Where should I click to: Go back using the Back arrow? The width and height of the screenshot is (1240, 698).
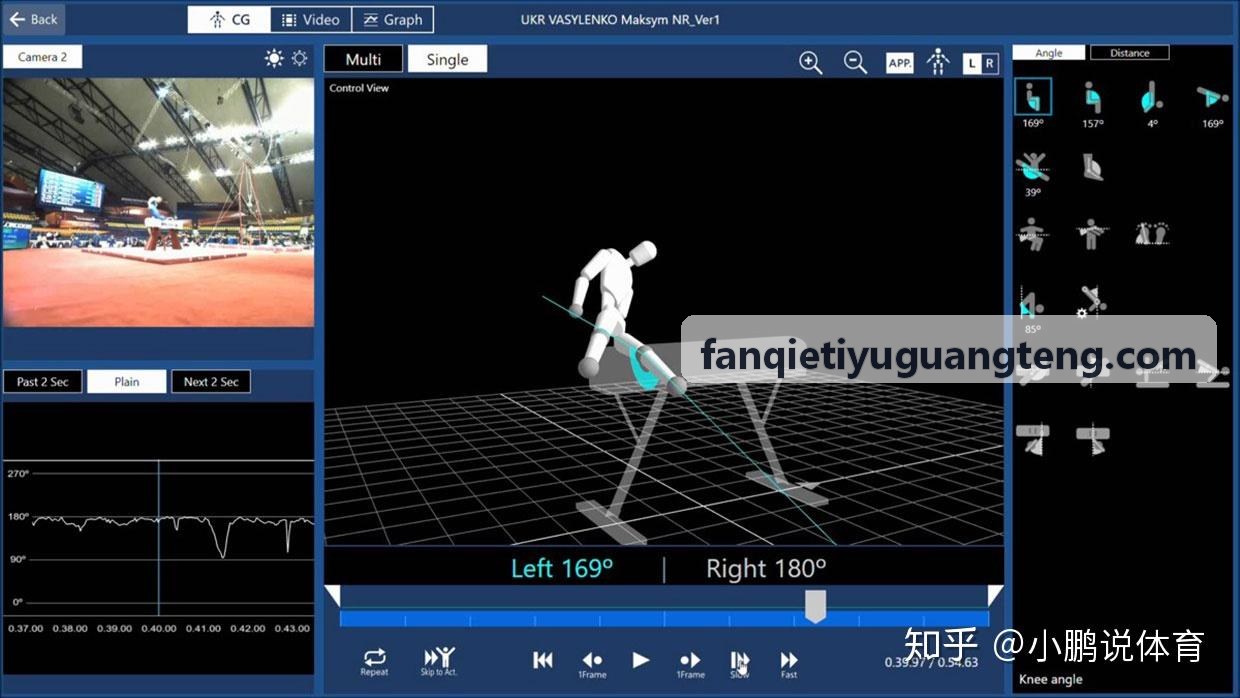coord(33,19)
